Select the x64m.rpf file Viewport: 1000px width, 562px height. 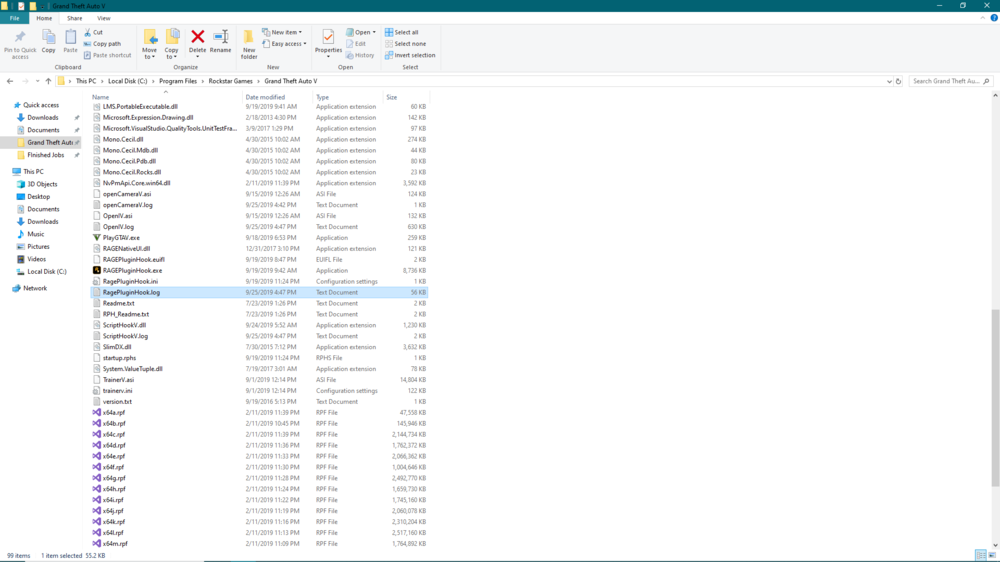260,544
